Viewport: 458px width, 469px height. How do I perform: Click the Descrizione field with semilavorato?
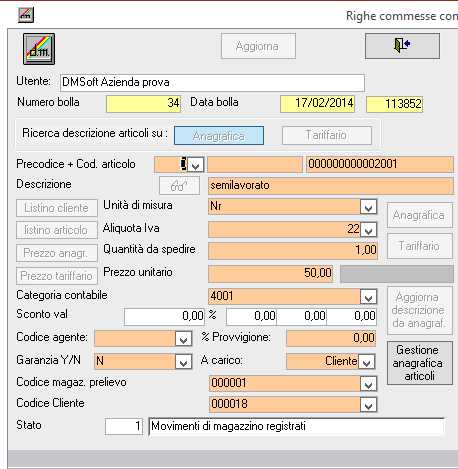331,185
